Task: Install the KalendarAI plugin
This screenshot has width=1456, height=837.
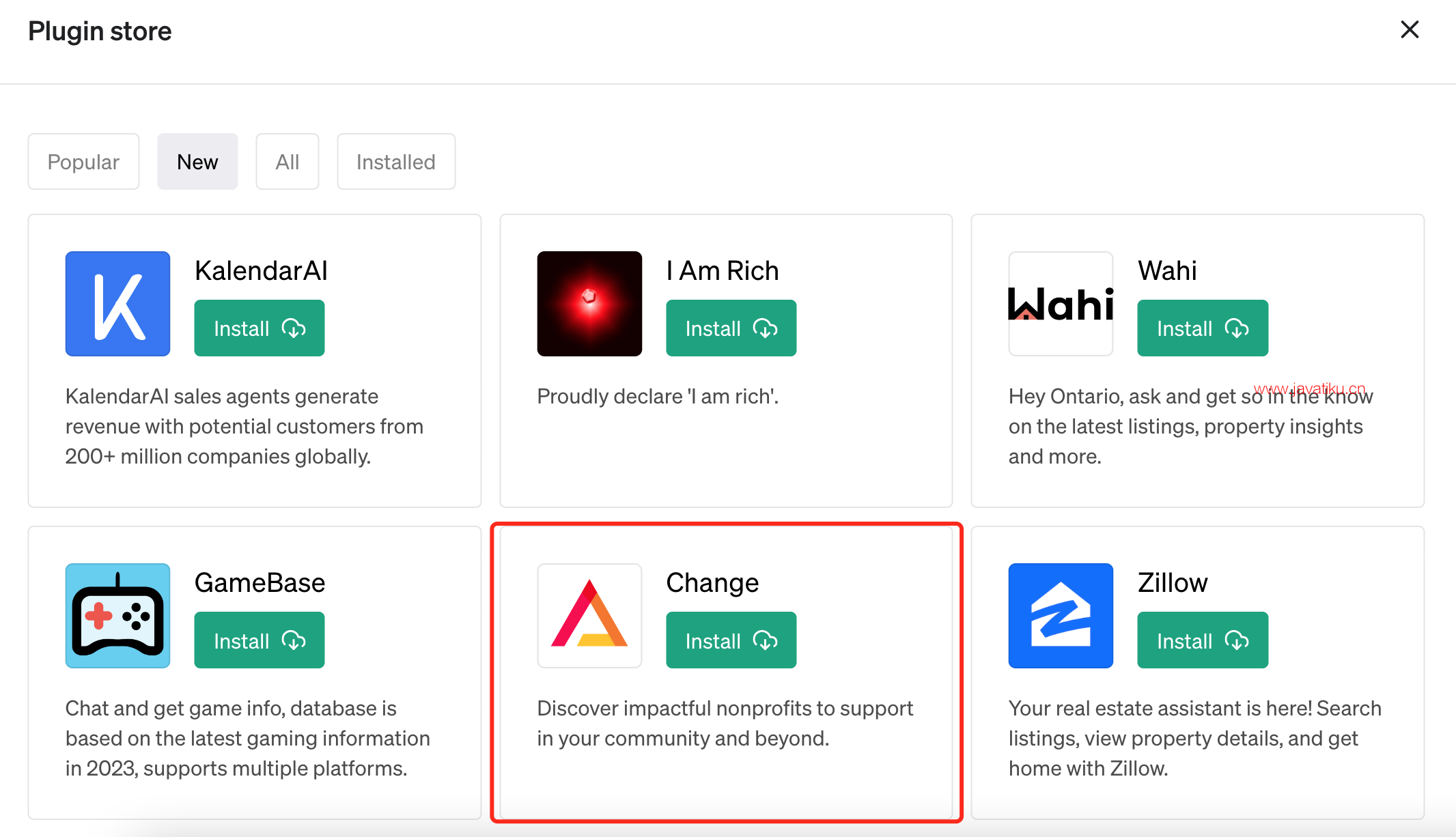Action: click(260, 328)
